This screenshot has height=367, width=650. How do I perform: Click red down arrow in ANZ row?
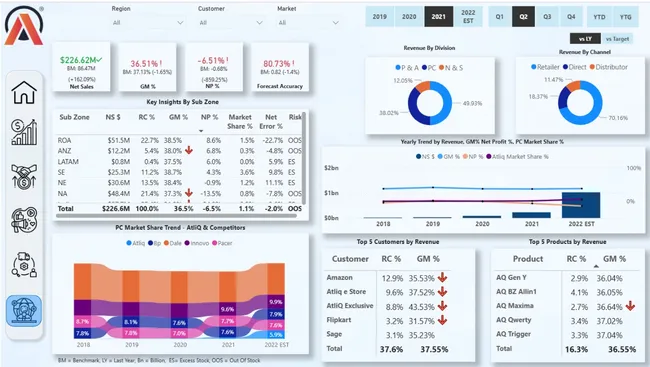[x=189, y=150]
